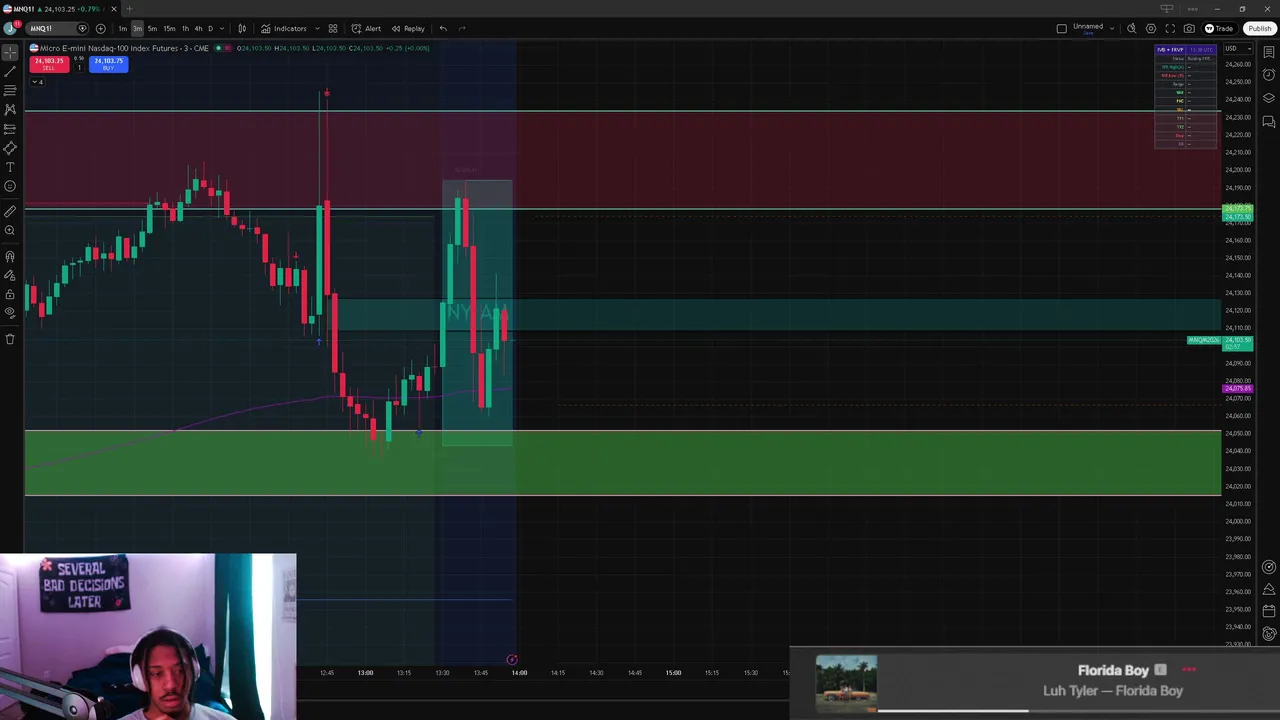Image resolution: width=1280 pixels, height=720 pixels.
Task: Expand the timeframe interval dropdown
Action: (x=221, y=28)
